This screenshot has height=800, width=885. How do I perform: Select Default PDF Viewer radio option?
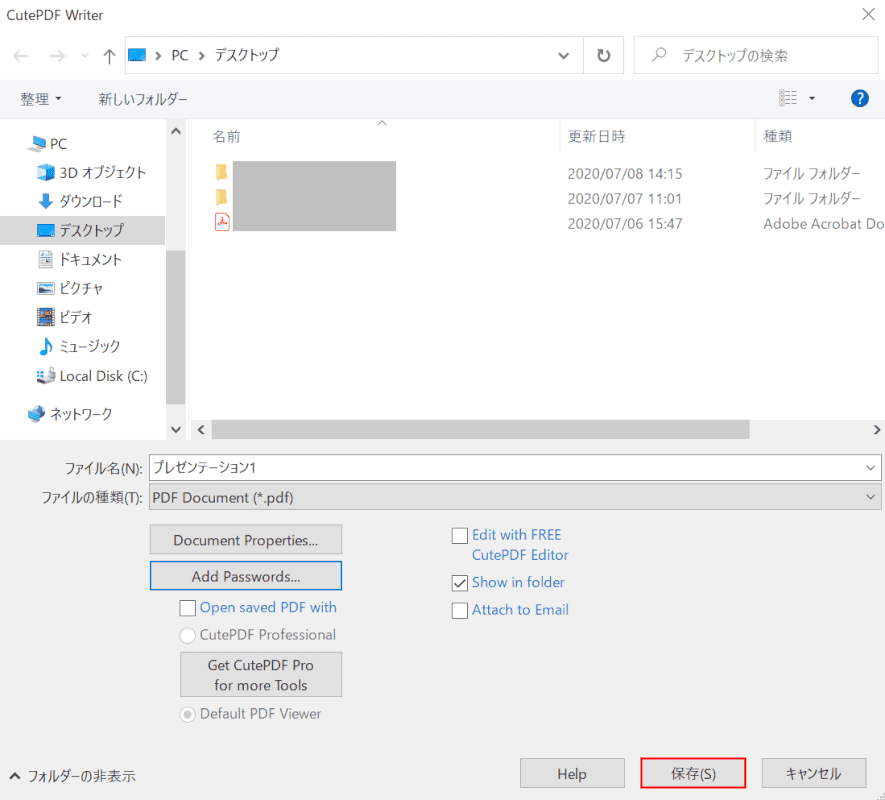[x=187, y=714]
